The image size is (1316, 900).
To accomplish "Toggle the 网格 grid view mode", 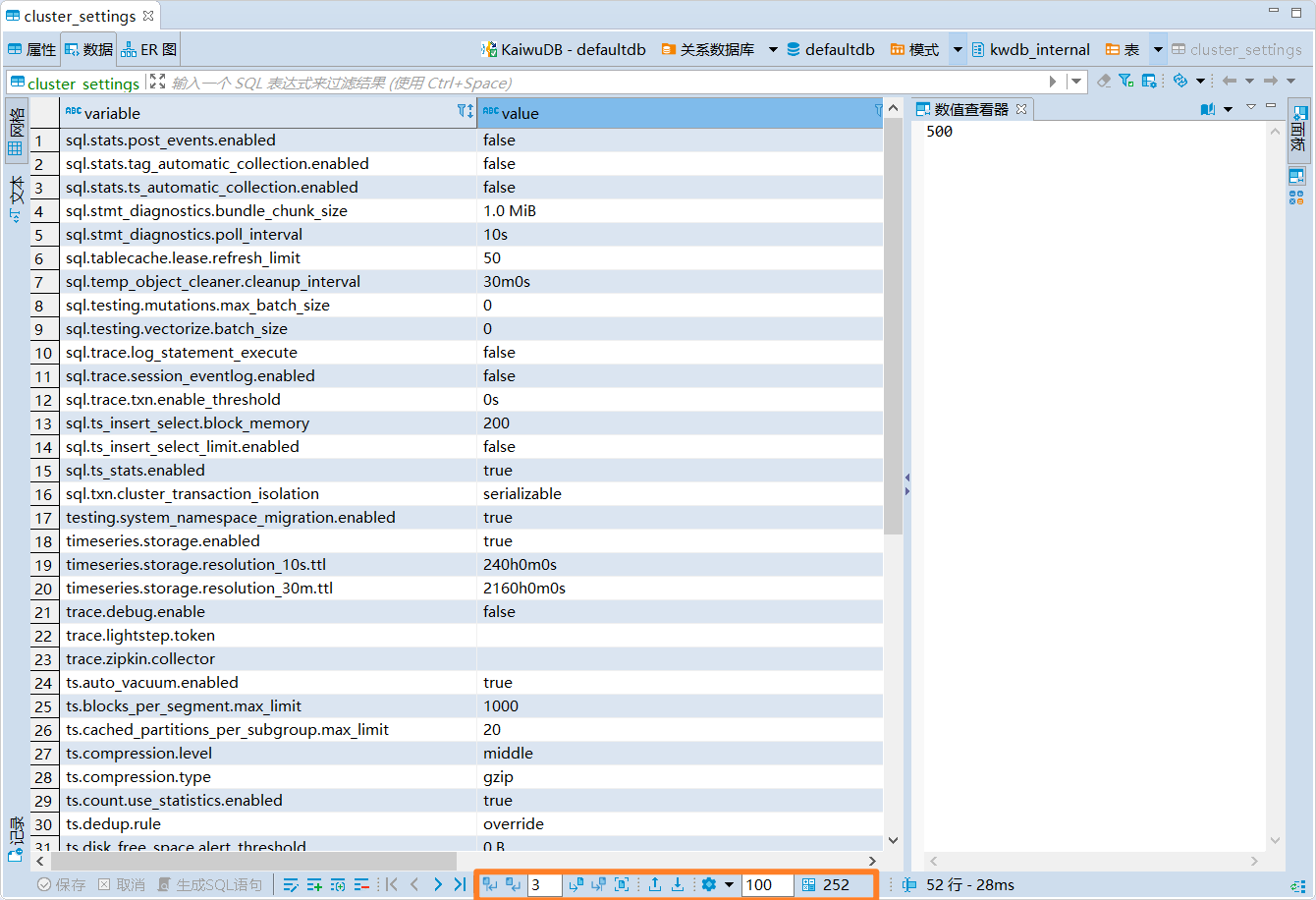I will (x=16, y=131).
